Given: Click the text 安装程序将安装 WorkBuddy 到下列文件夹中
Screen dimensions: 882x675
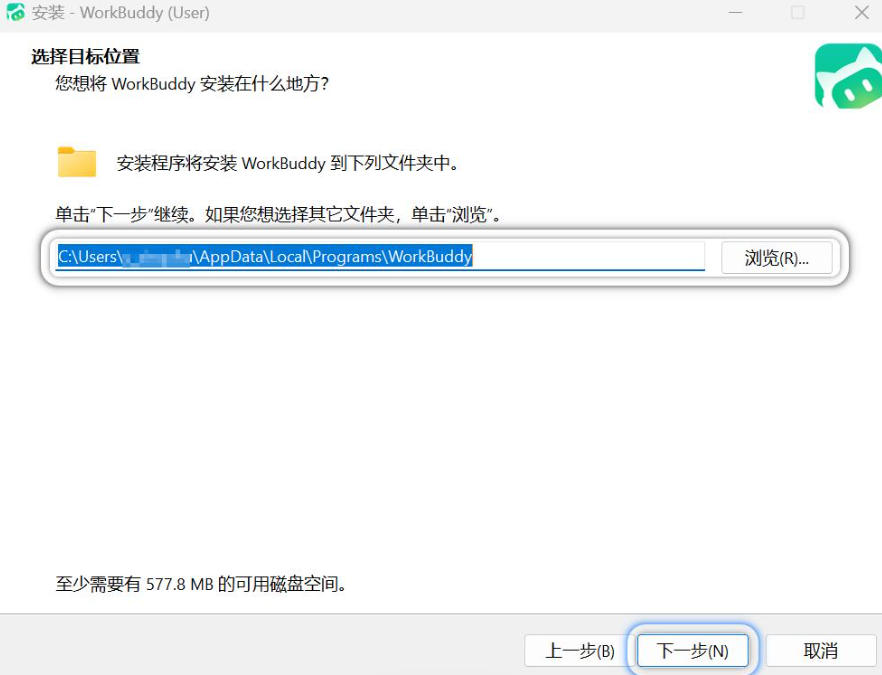Looking at the screenshot, I should [288, 163].
